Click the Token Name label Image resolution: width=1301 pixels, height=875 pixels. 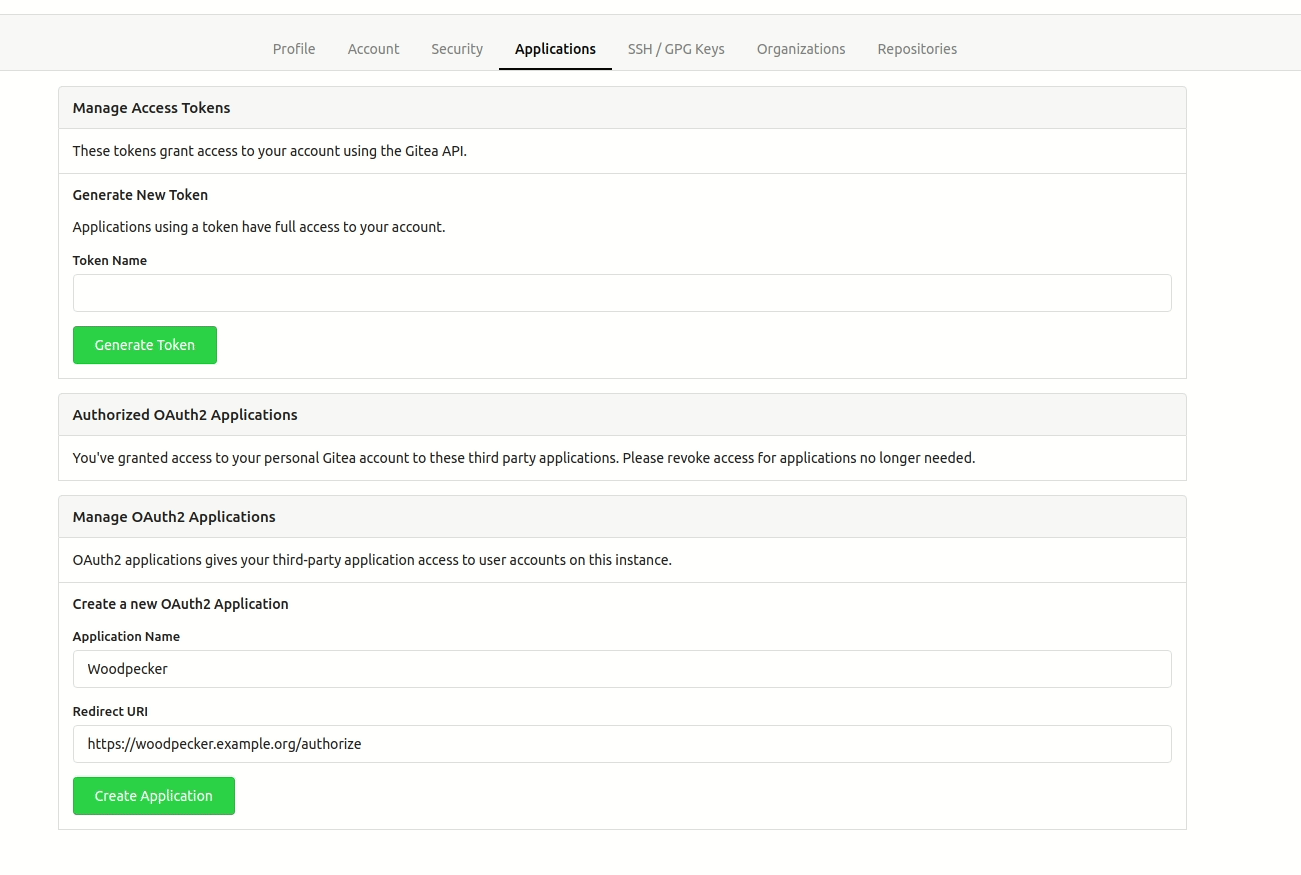click(109, 260)
